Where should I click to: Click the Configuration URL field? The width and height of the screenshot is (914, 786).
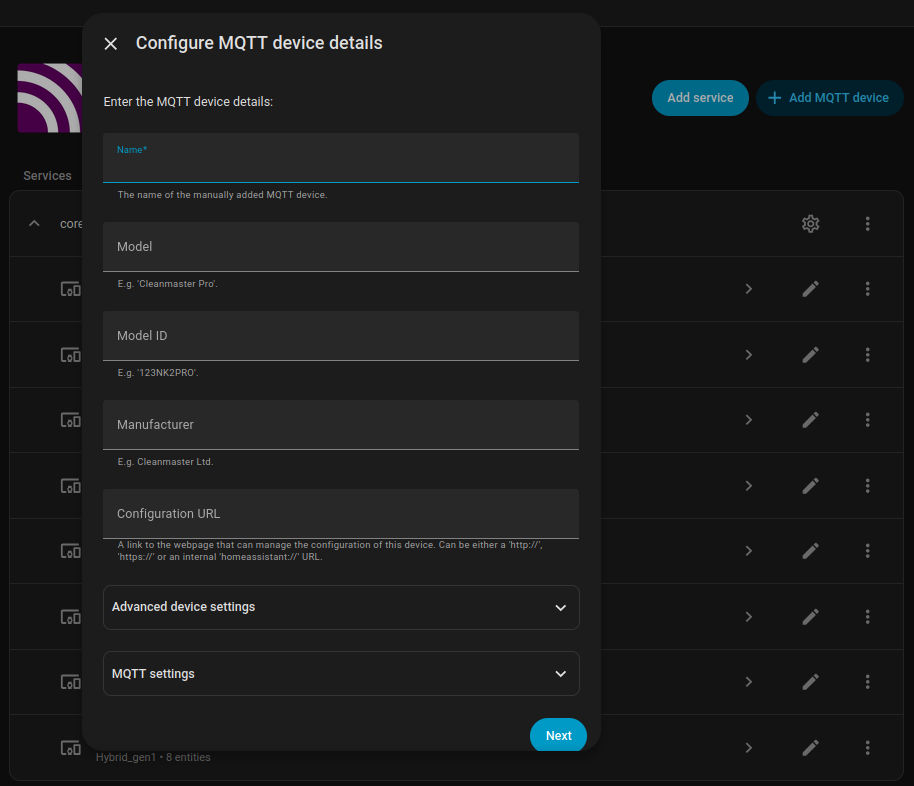[341, 514]
